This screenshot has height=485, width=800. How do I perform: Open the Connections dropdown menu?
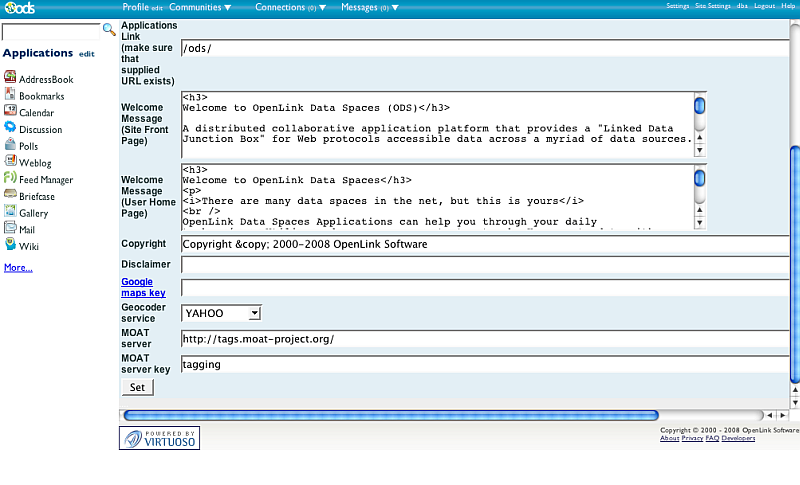(x=290, y=7)
